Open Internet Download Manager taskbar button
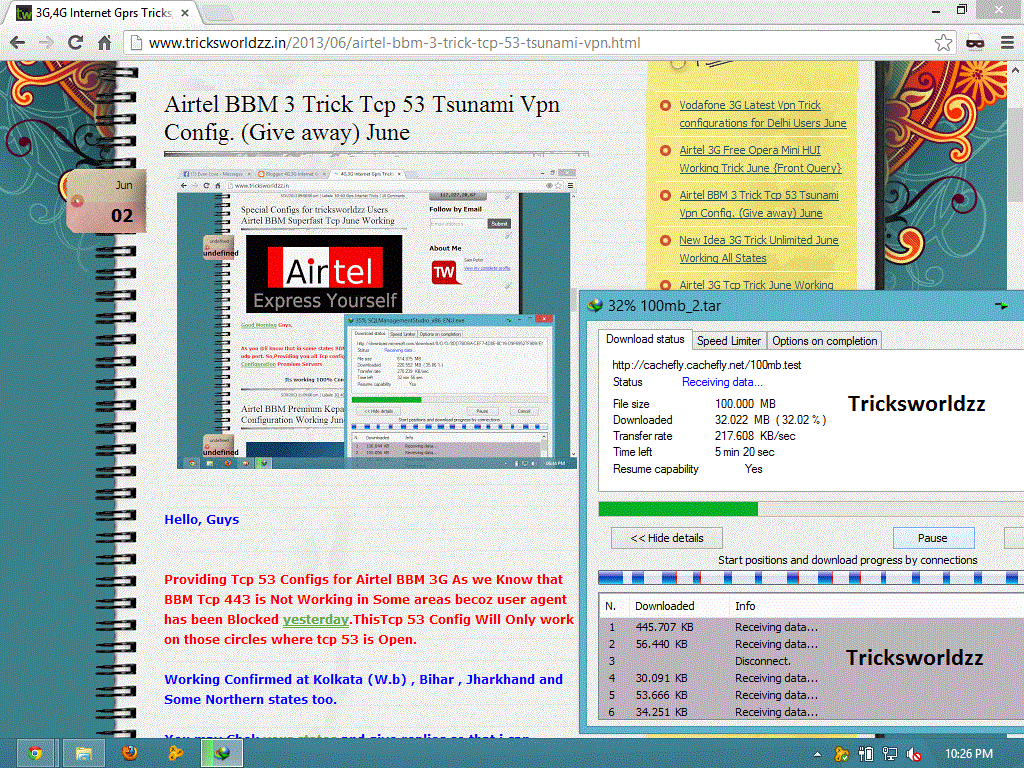1024x768 pixels. 222,754
